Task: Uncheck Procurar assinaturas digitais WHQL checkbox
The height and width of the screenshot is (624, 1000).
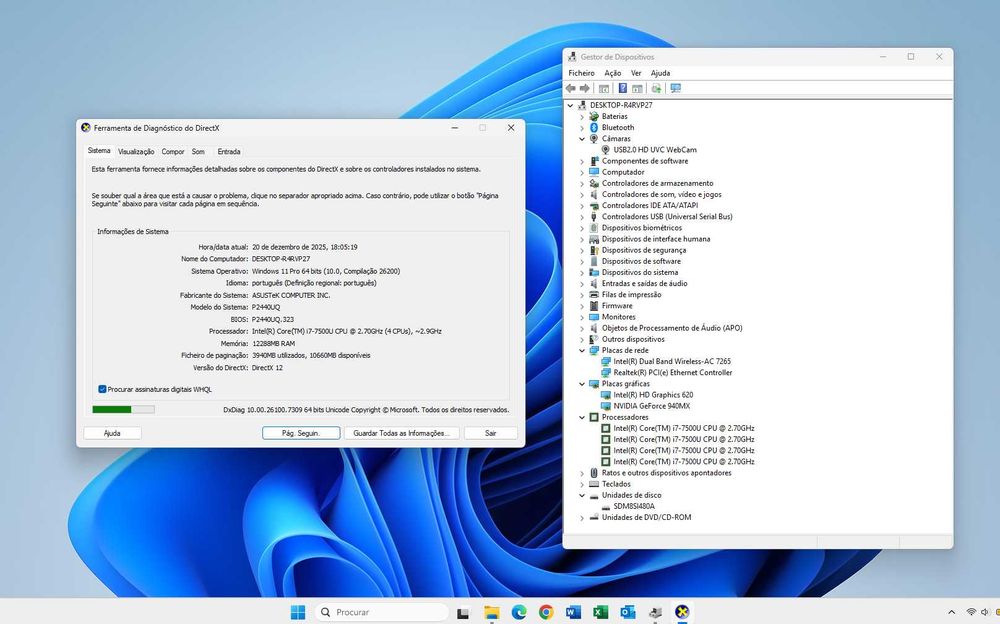Action: pos(102,389)
